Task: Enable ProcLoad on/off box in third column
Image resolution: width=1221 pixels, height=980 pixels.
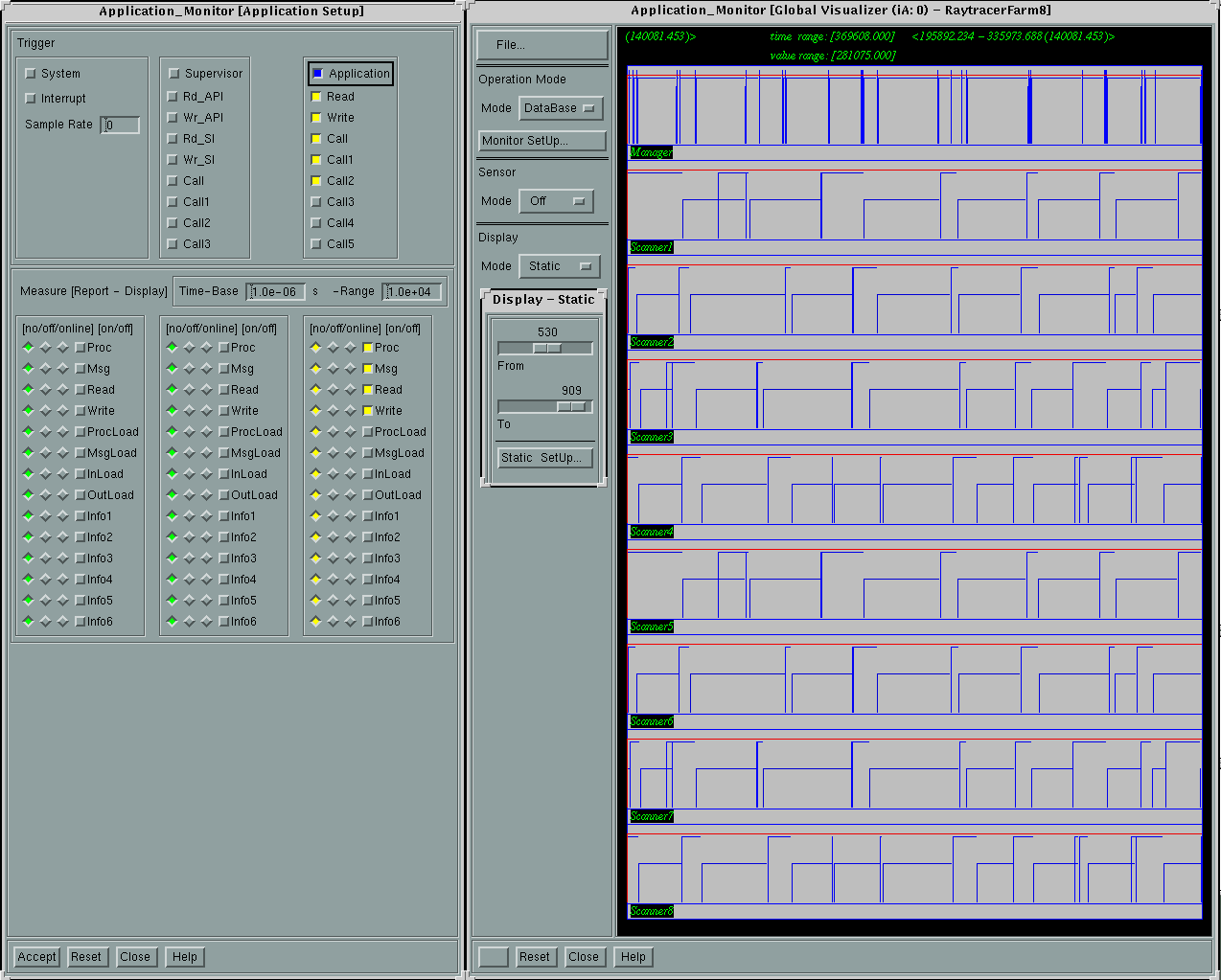Action: click(x=368, y=432)
